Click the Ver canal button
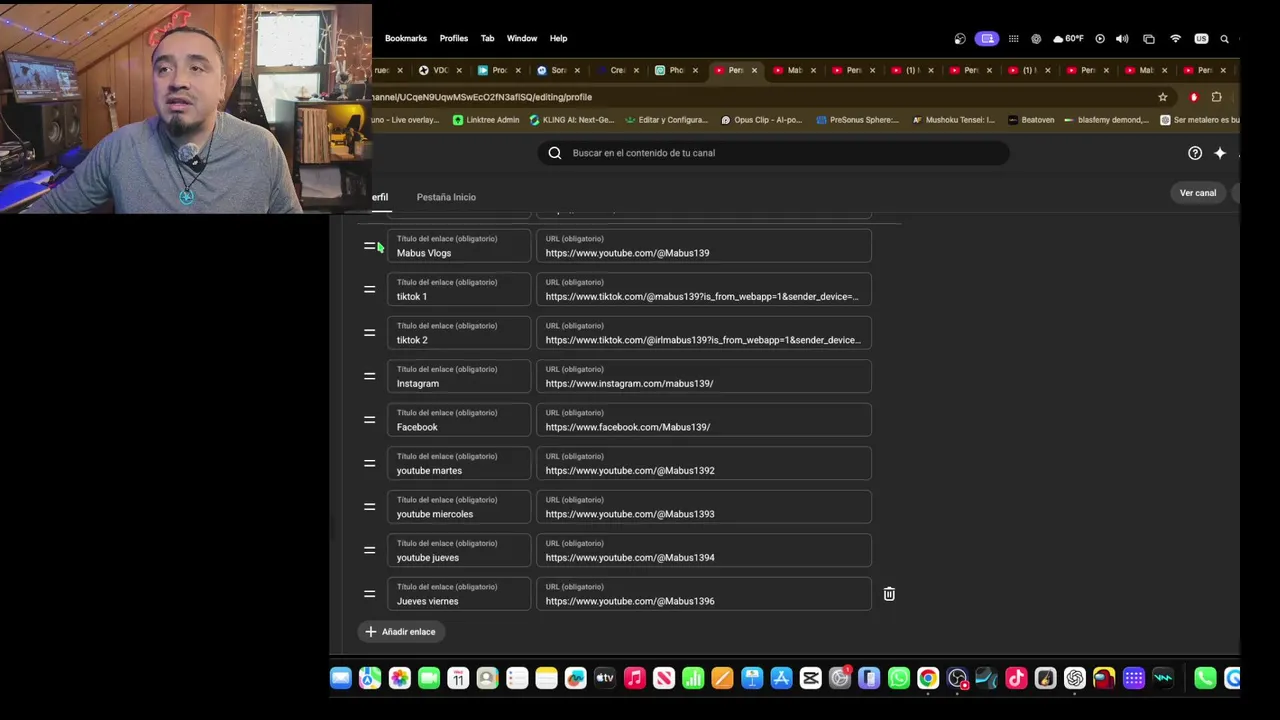 [x=1198, y=193]
